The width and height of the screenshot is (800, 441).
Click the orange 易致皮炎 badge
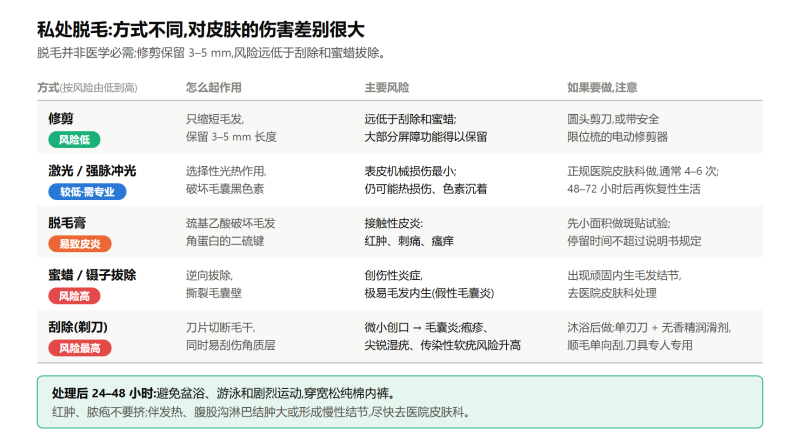coord(80,244)
